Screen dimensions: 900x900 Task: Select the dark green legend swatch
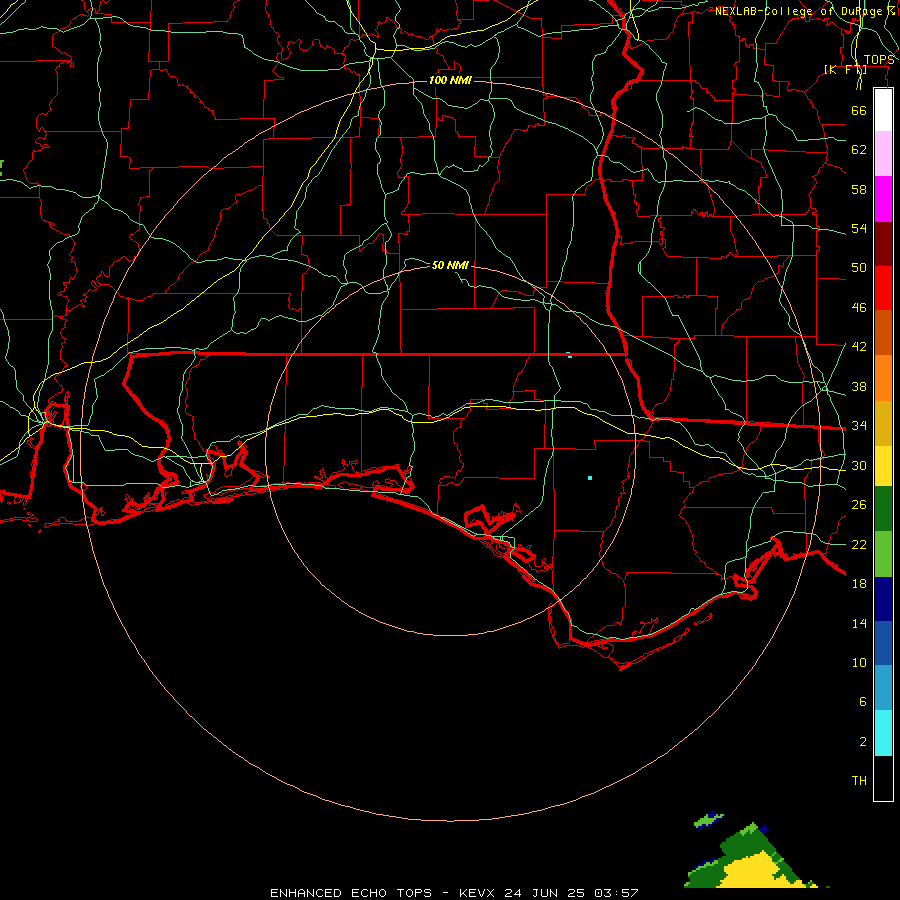tap(883, 509)
